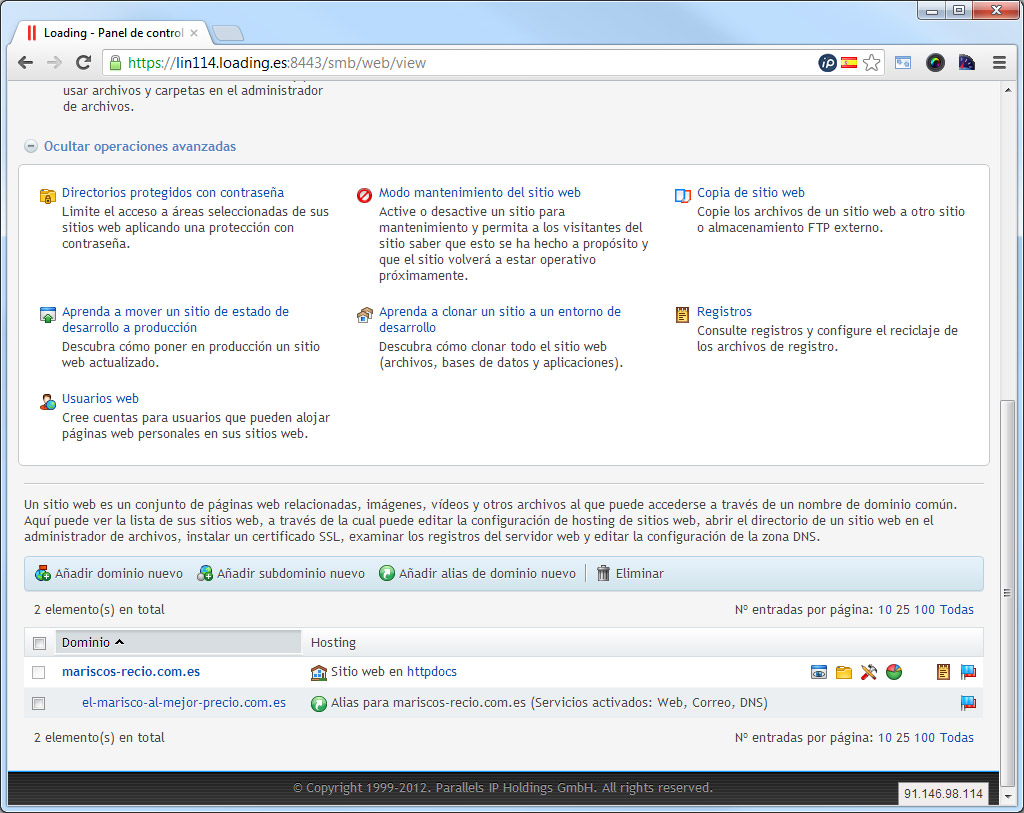Set top entries per page to 10
1024x813 pixels.
pyautogui.click(x=884, y=609)
